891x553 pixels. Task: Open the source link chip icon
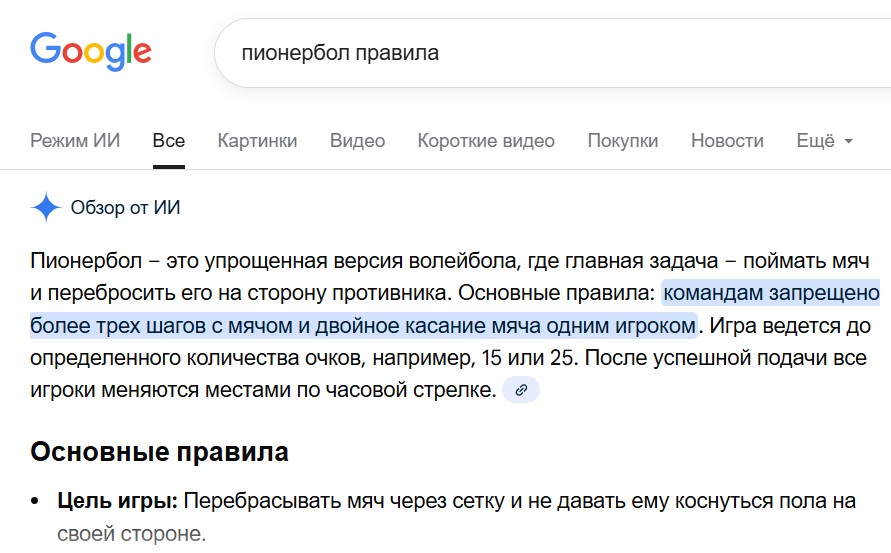point(521,390)
